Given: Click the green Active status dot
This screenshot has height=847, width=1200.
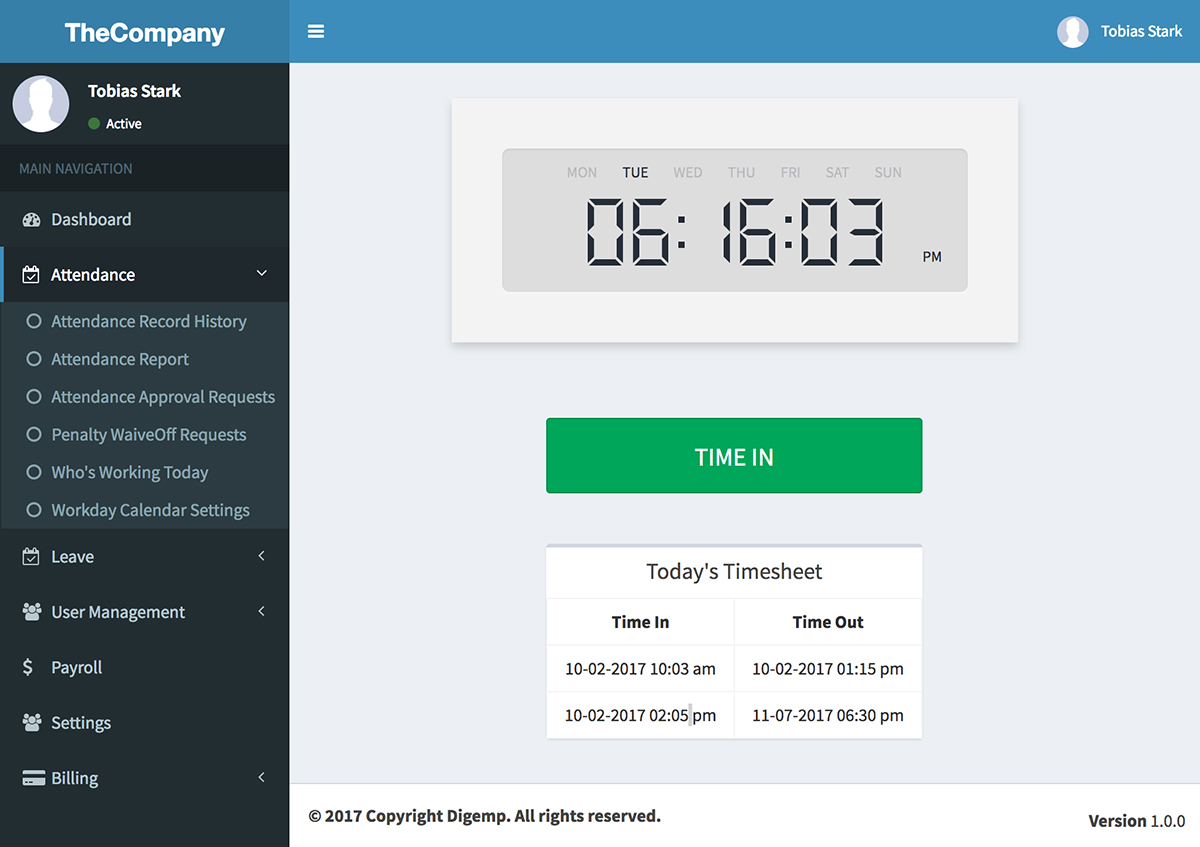Looking at the screenshot, I should (x=94, y=124).
